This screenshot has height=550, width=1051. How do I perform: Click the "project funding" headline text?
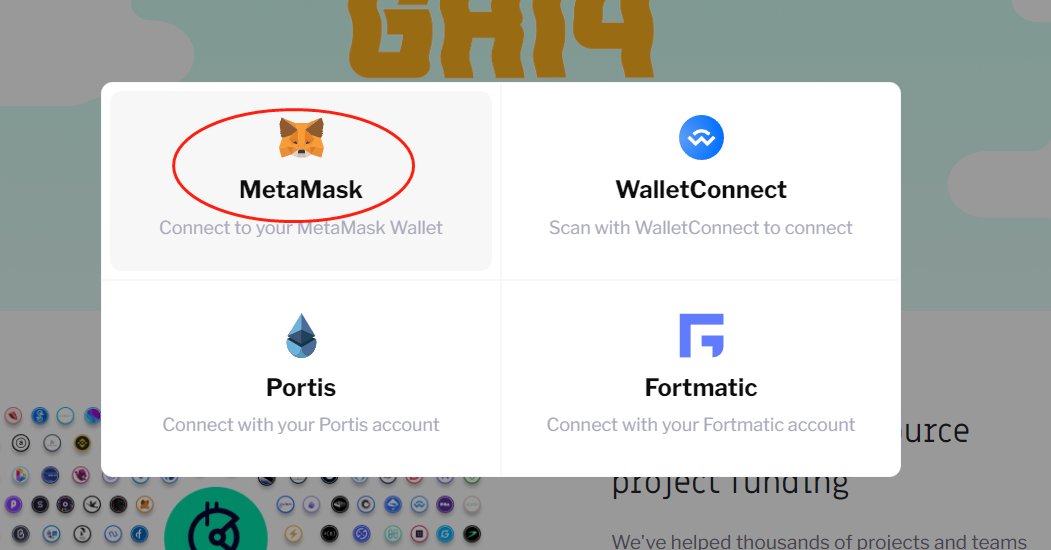[x=730, y=485]
